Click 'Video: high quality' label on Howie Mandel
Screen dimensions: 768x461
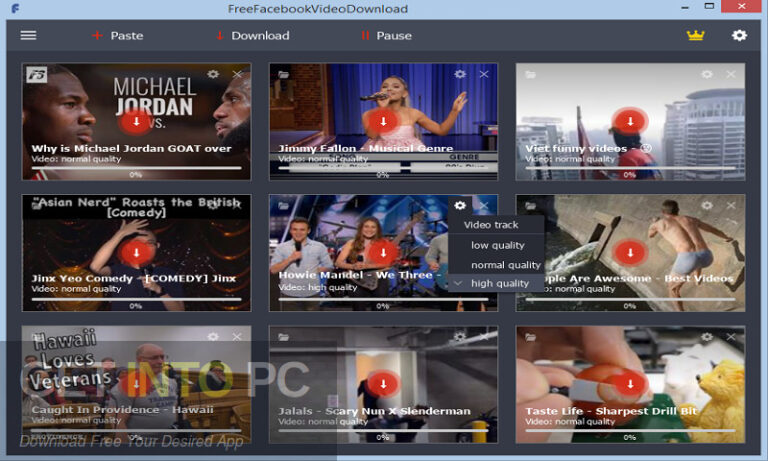317,288
